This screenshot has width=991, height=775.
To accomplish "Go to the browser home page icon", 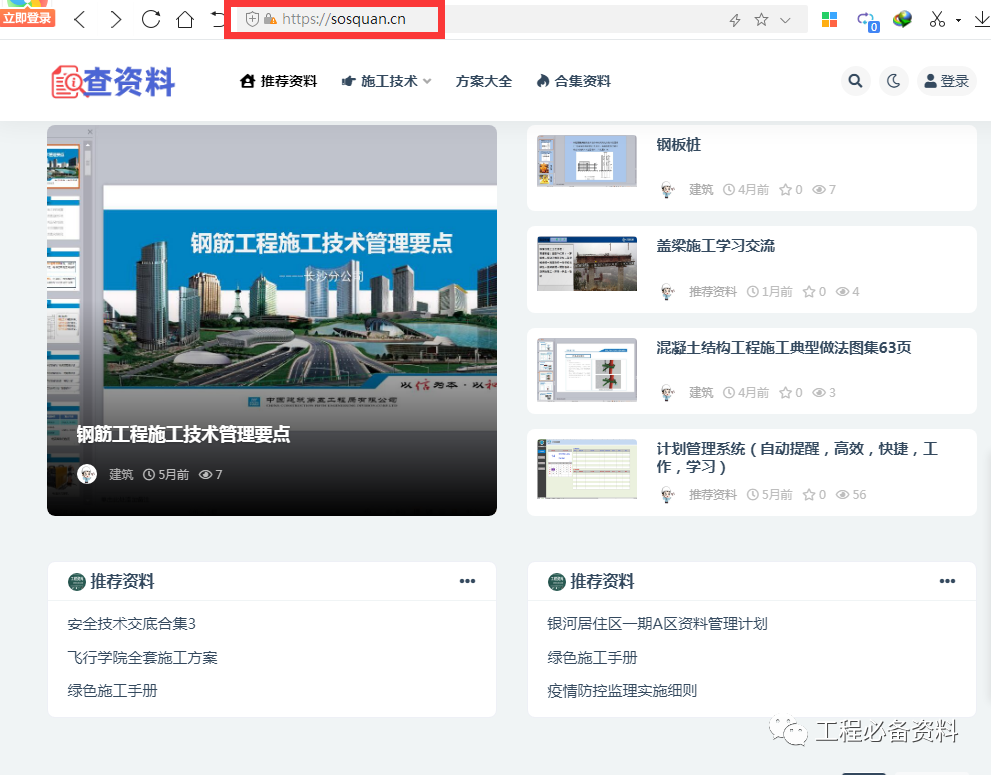I will [185, 19].
